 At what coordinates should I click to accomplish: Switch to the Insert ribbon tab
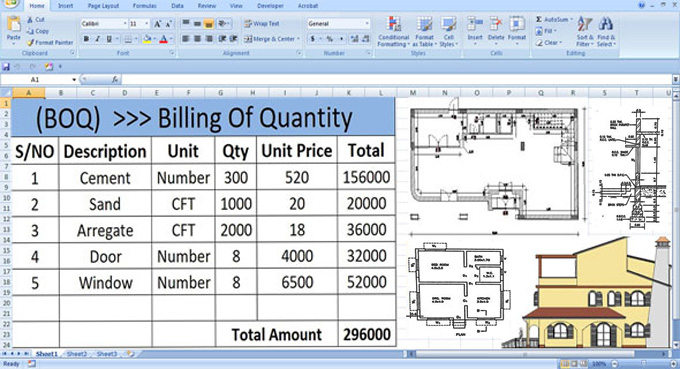[x=65, y=6]
